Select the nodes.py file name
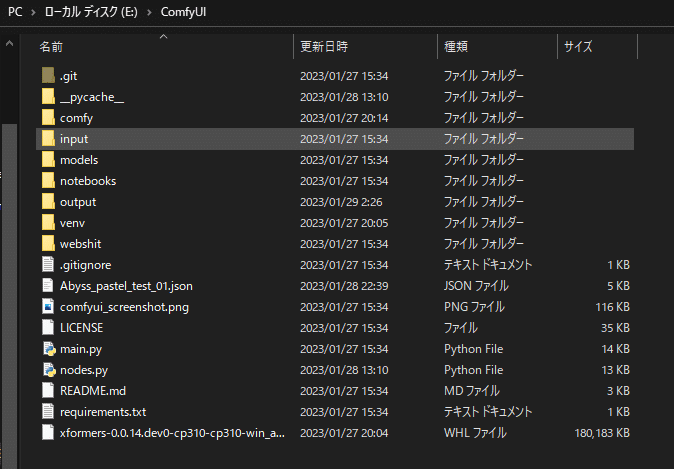This screenshot has width=674, height=469. point(84,370)
